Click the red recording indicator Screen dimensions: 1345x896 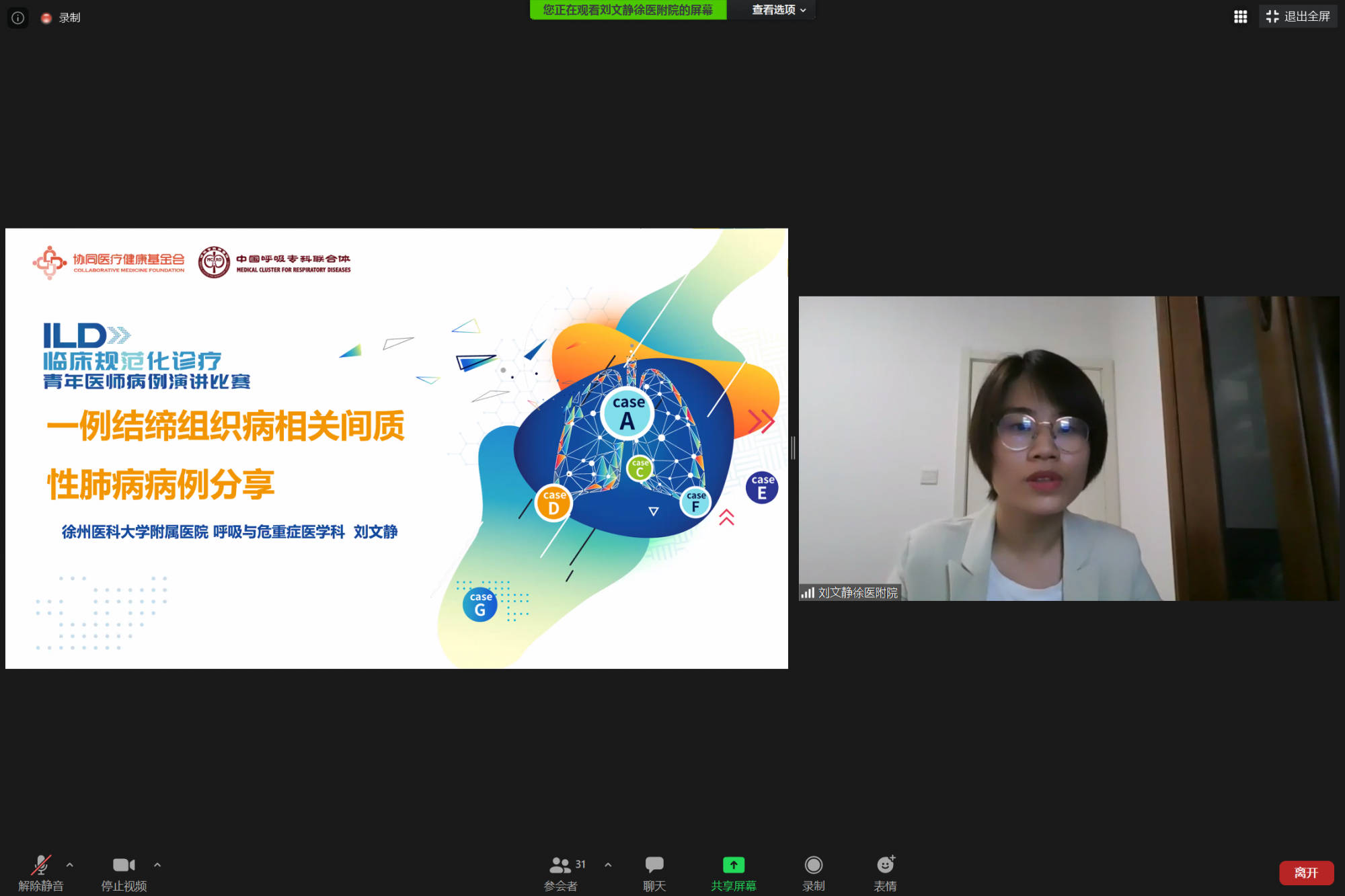coord(46,18)
